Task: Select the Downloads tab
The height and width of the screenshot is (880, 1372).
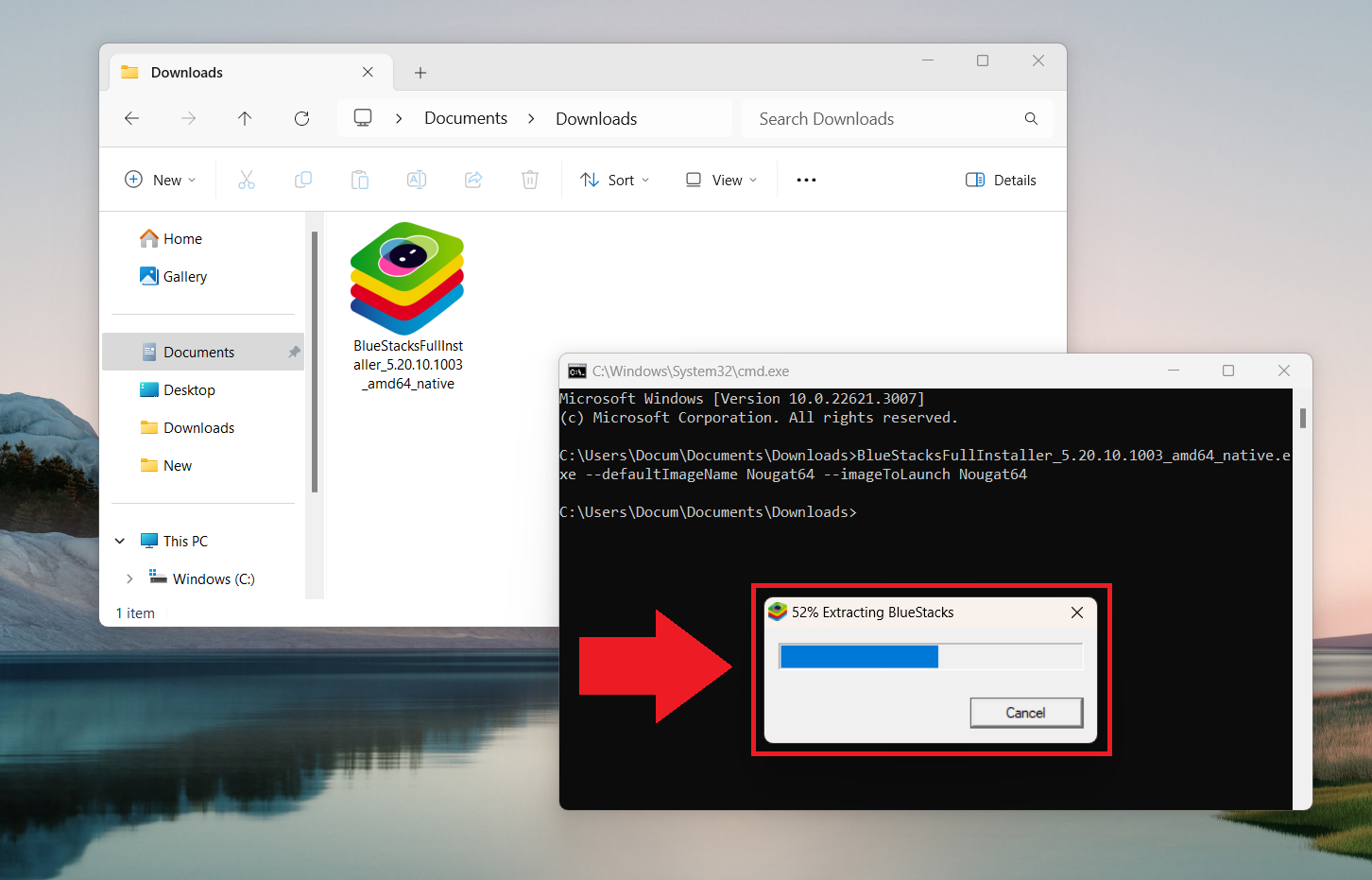Action: click(249, 72)
